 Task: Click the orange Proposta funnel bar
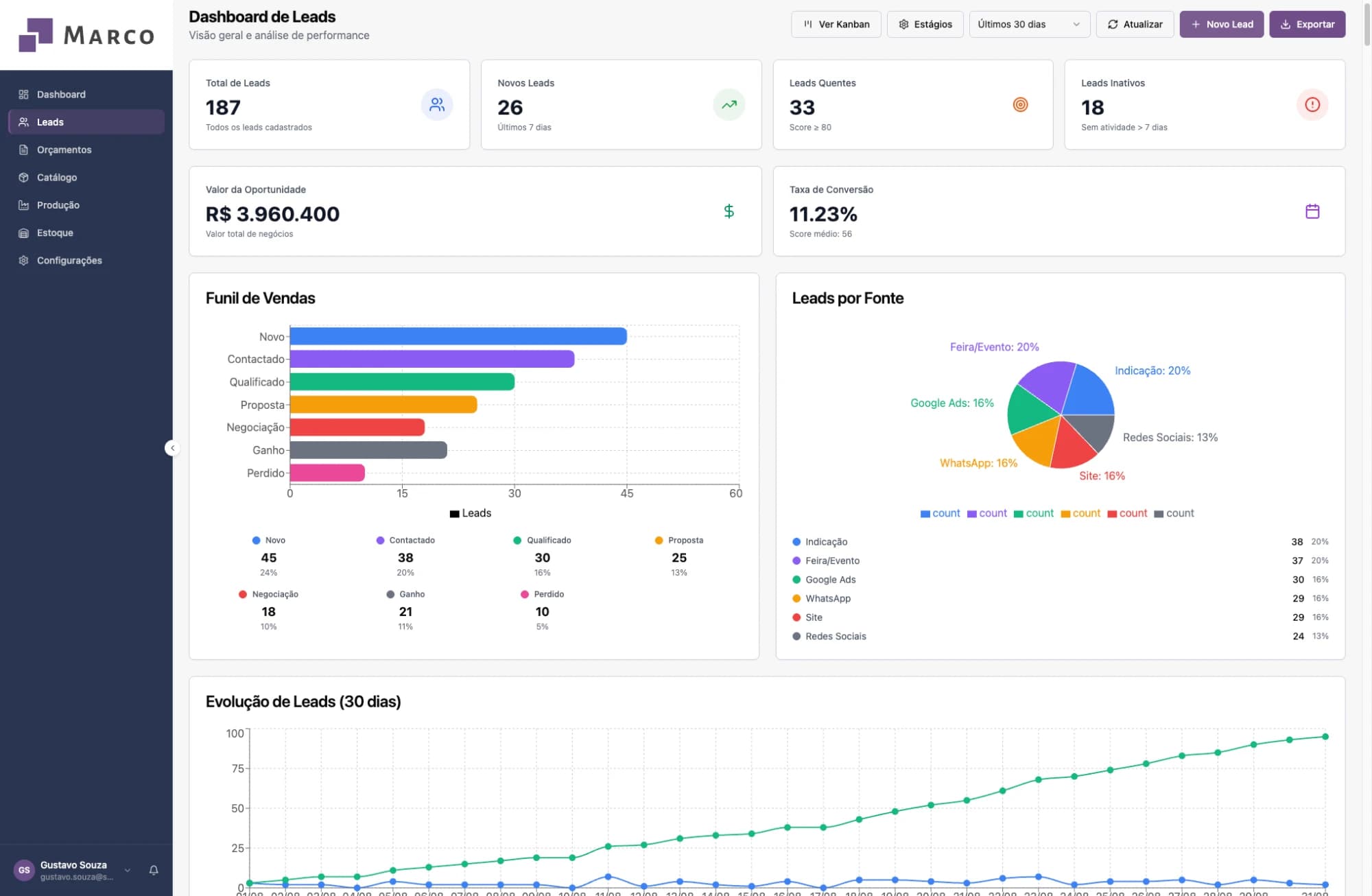(x=383, y=404)
